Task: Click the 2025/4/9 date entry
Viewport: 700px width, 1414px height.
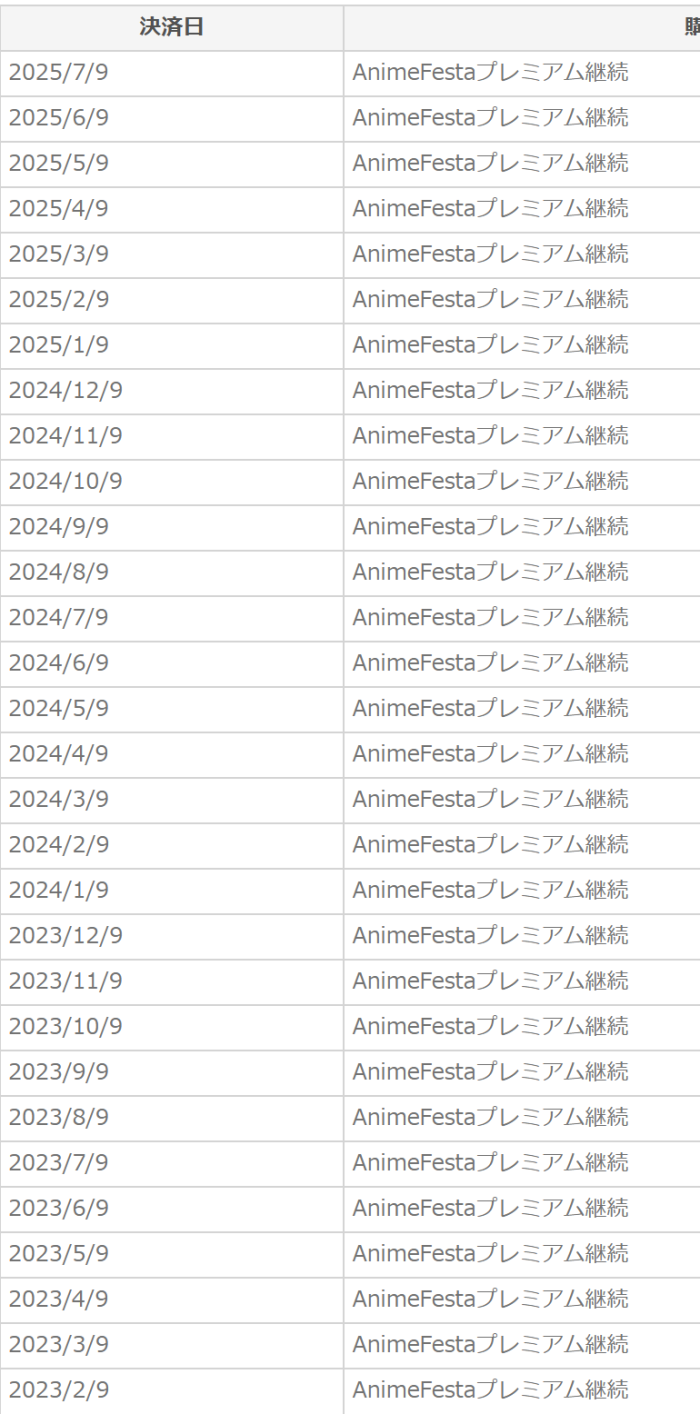Action: 59,209
